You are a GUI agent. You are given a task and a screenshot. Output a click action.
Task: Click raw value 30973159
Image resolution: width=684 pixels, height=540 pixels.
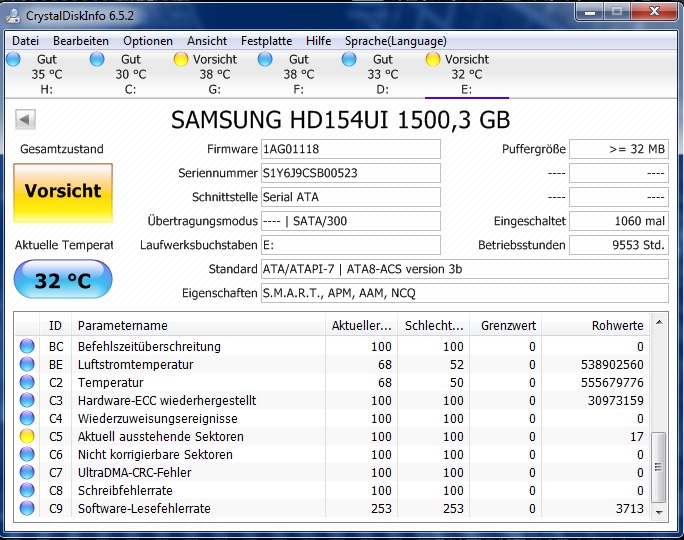click(x=616, y=400)
